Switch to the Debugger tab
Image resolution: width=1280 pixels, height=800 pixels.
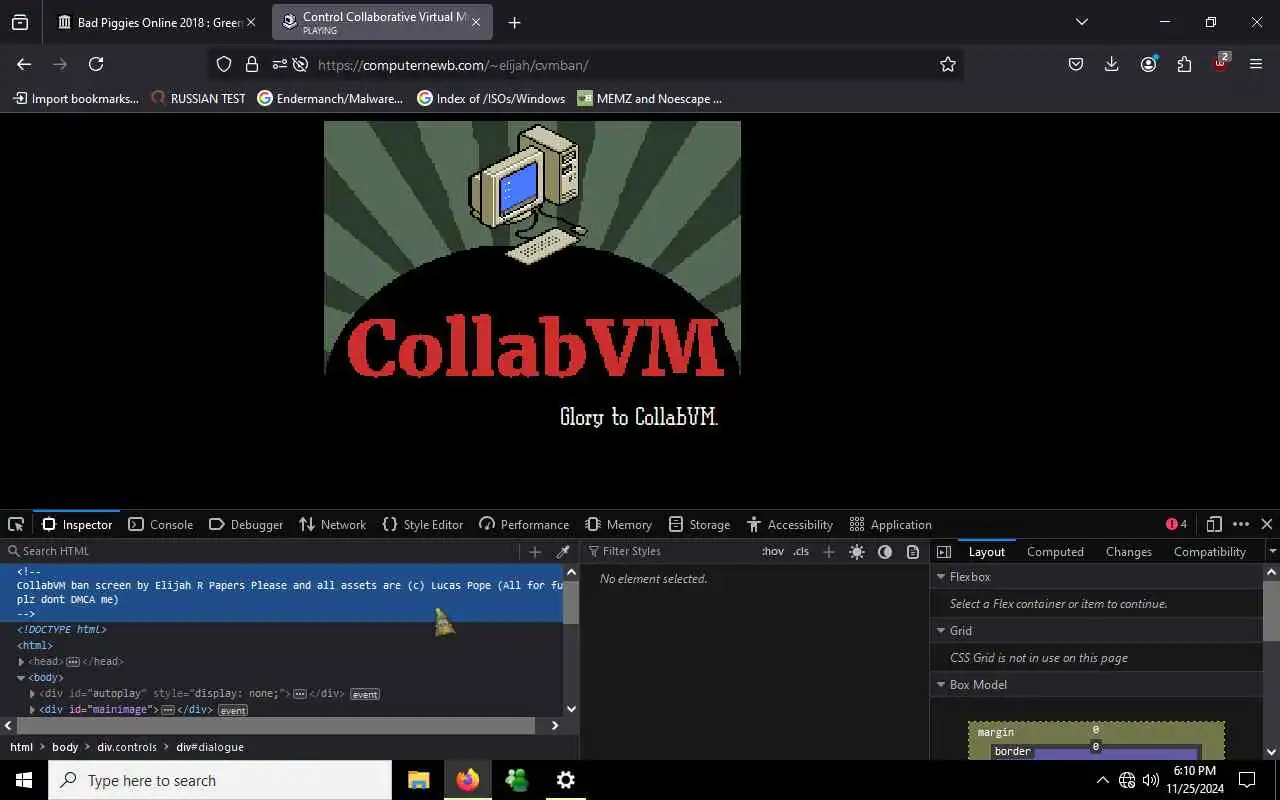coord(246,524)
